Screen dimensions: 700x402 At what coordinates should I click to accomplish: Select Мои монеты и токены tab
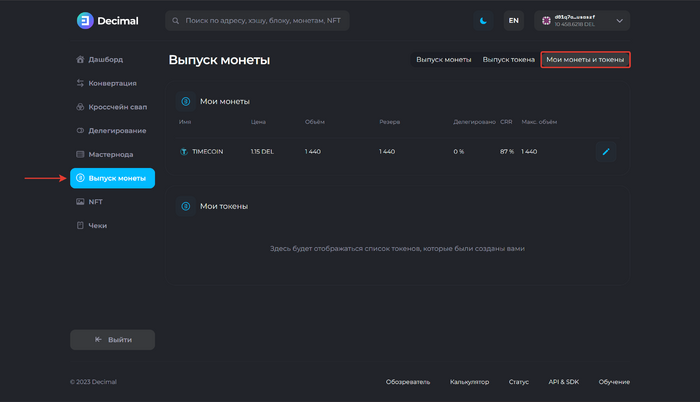coord(585,60)
